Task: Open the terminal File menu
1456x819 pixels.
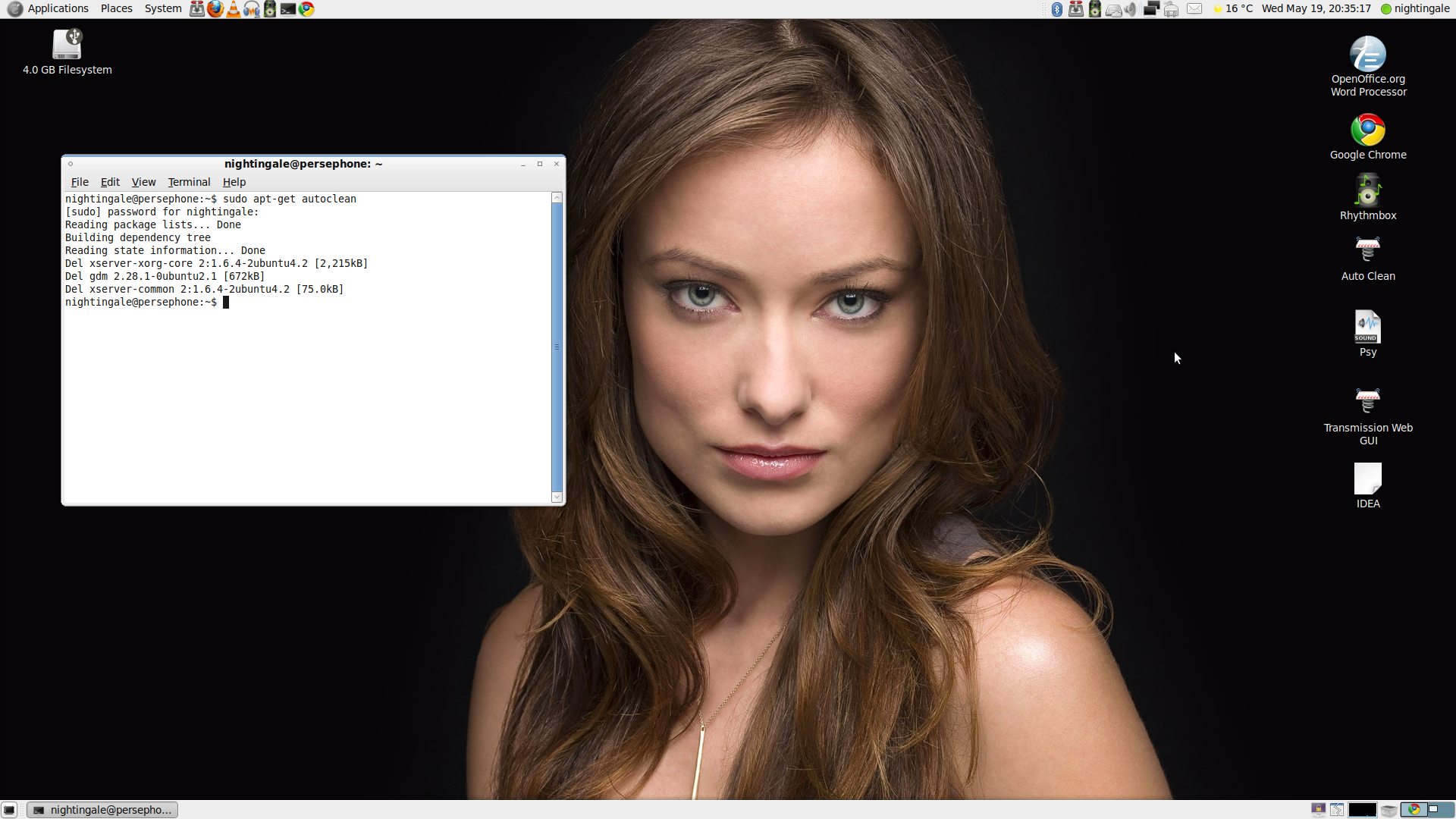Action: click(x=80, y=182)
